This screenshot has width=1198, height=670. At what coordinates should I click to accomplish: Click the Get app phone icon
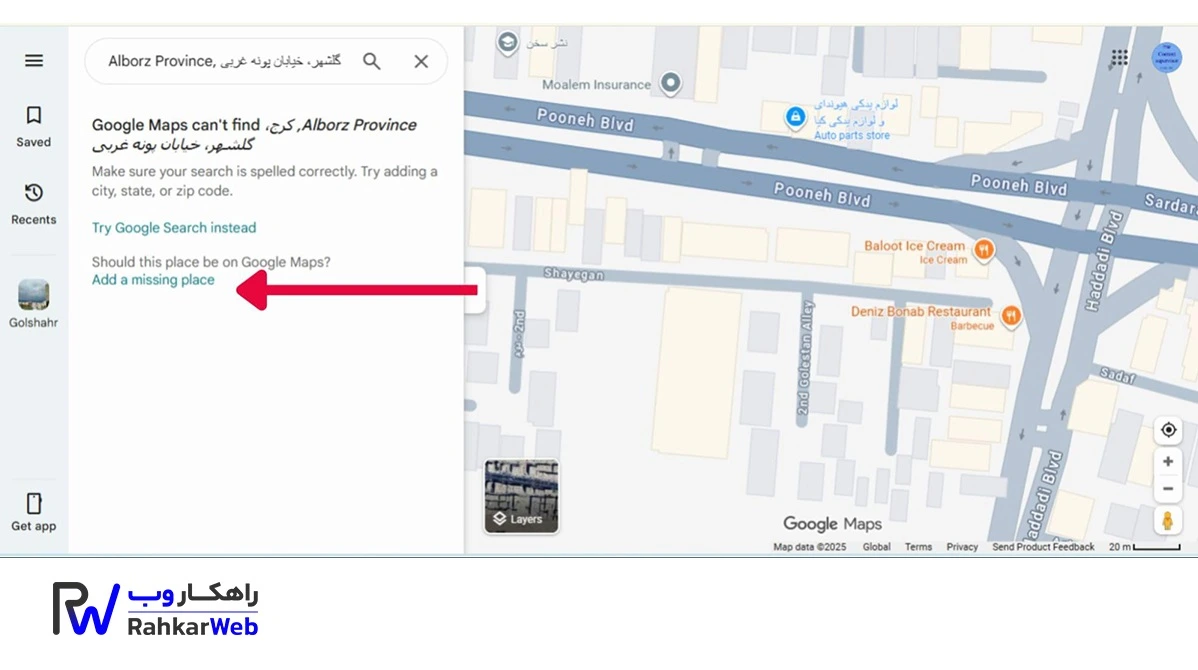pos(34,503)
